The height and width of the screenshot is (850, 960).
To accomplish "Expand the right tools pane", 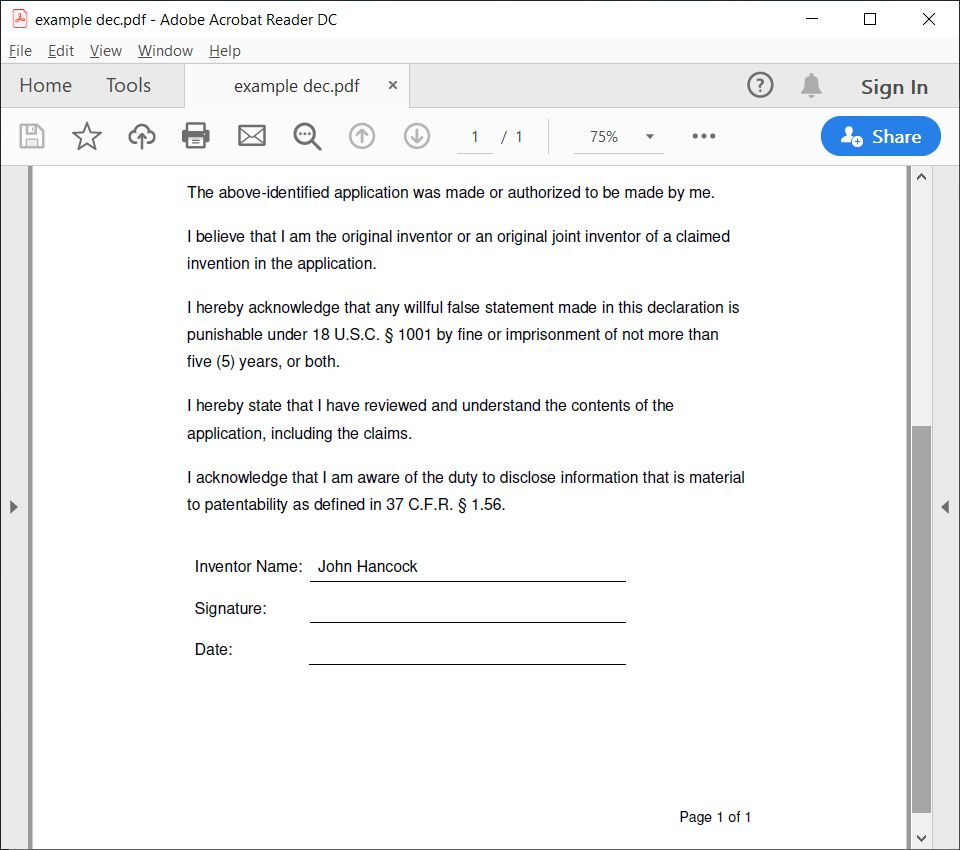I will point(946,507).
